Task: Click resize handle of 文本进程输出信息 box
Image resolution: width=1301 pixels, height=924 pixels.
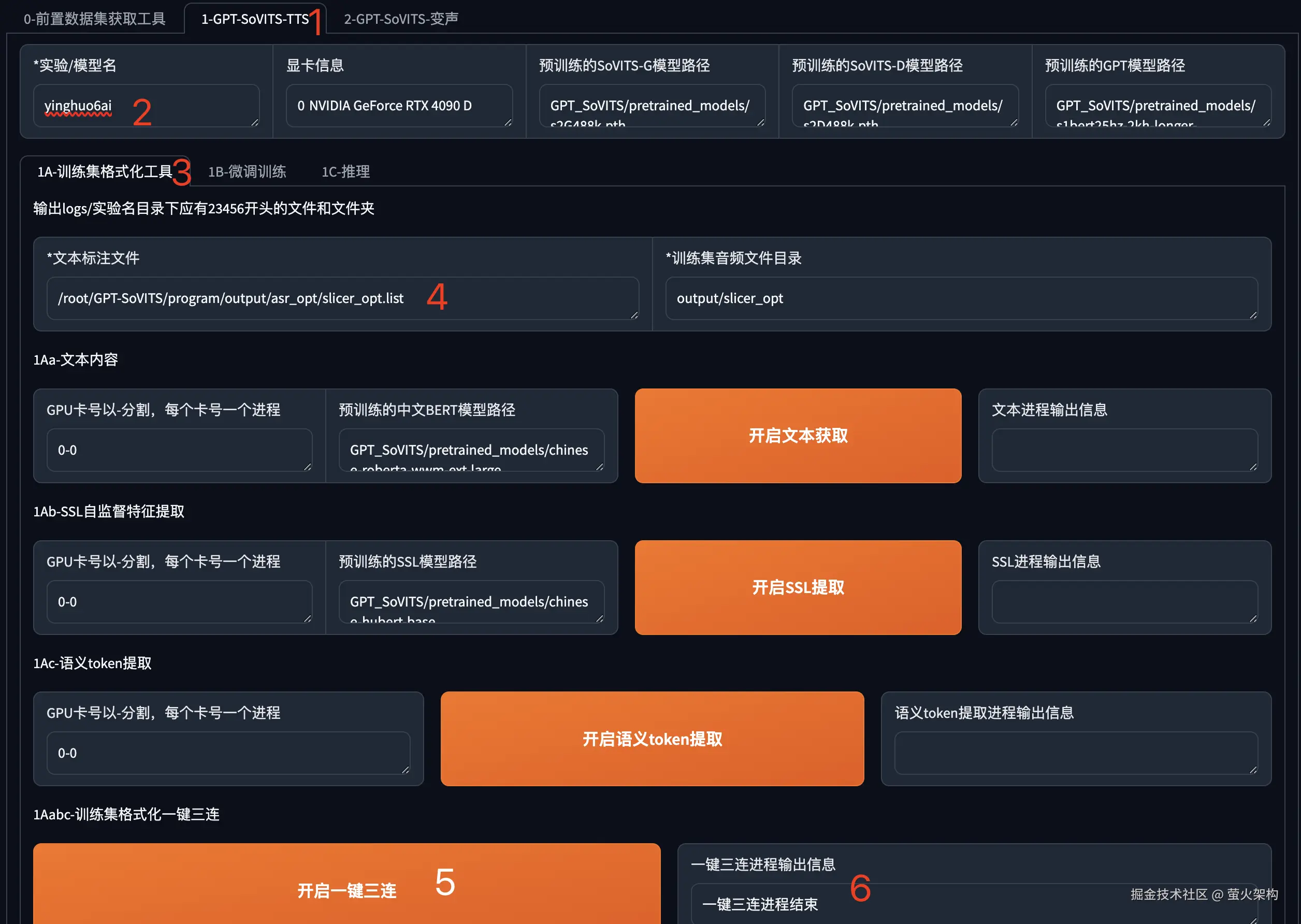Action: tap(1253, 467)
